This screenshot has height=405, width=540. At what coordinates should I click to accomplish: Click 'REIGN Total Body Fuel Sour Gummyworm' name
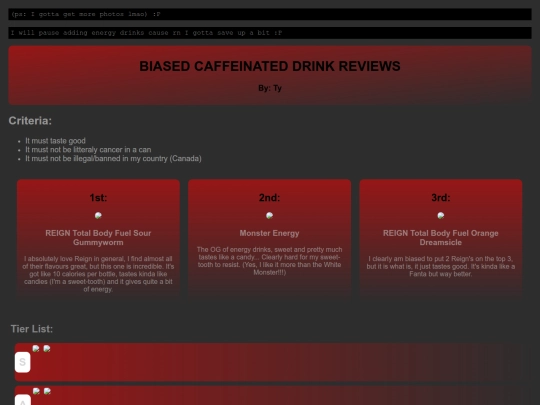[98, 238]
